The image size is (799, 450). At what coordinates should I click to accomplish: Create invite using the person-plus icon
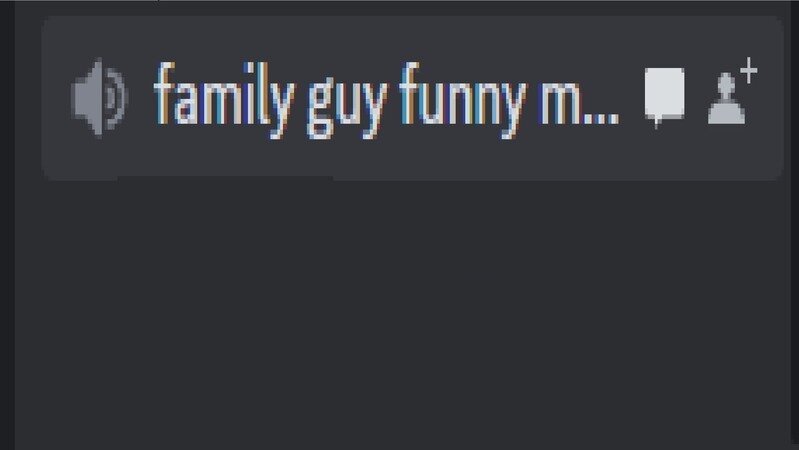(x=732, y=91)
